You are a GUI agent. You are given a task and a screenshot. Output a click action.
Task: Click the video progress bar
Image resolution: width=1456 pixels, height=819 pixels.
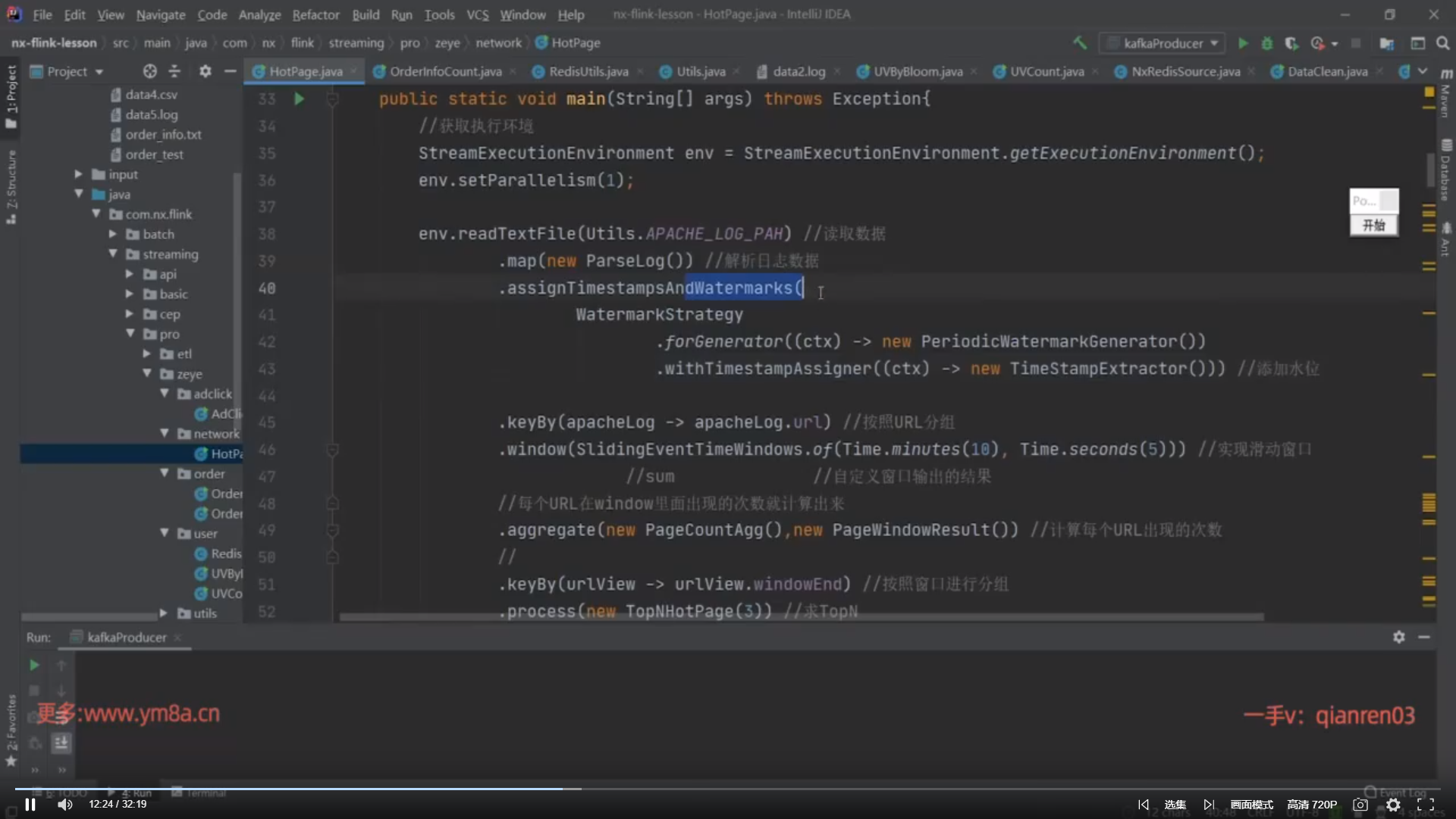[728, 789]
